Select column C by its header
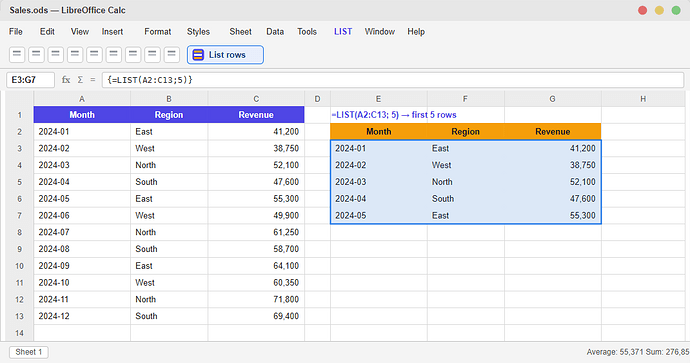The image size is (690, 363). 256,99
